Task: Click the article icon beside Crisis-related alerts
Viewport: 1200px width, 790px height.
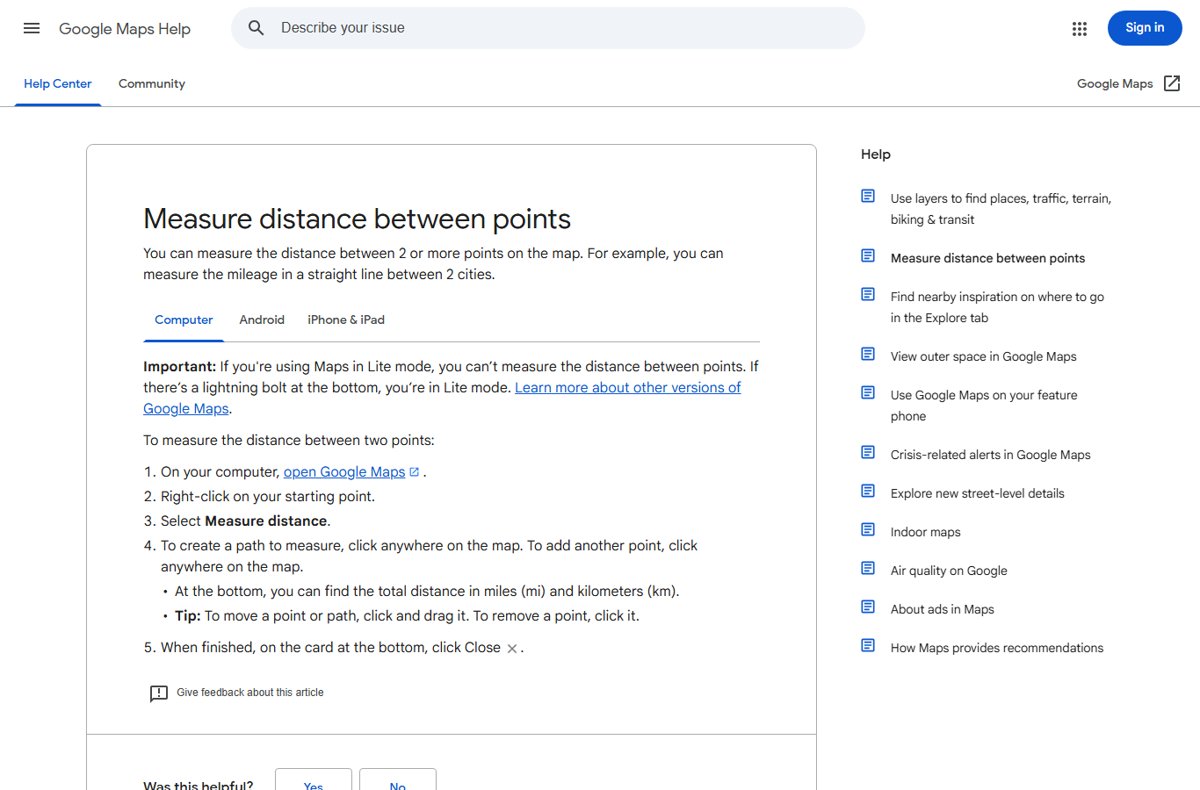Action: click(x=868, y=453)
